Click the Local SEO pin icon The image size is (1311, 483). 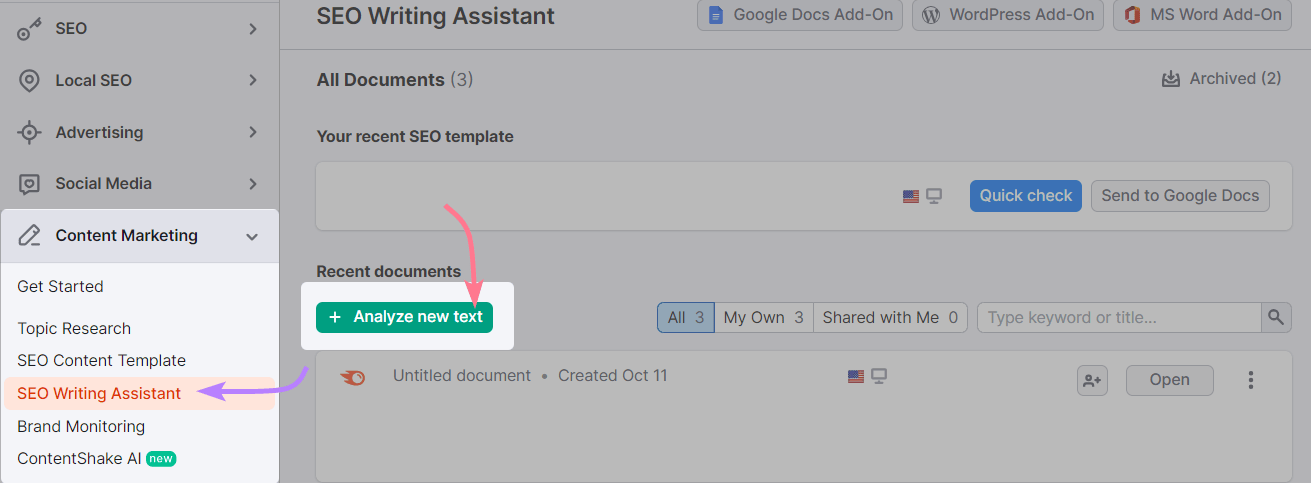coord(29,81)
